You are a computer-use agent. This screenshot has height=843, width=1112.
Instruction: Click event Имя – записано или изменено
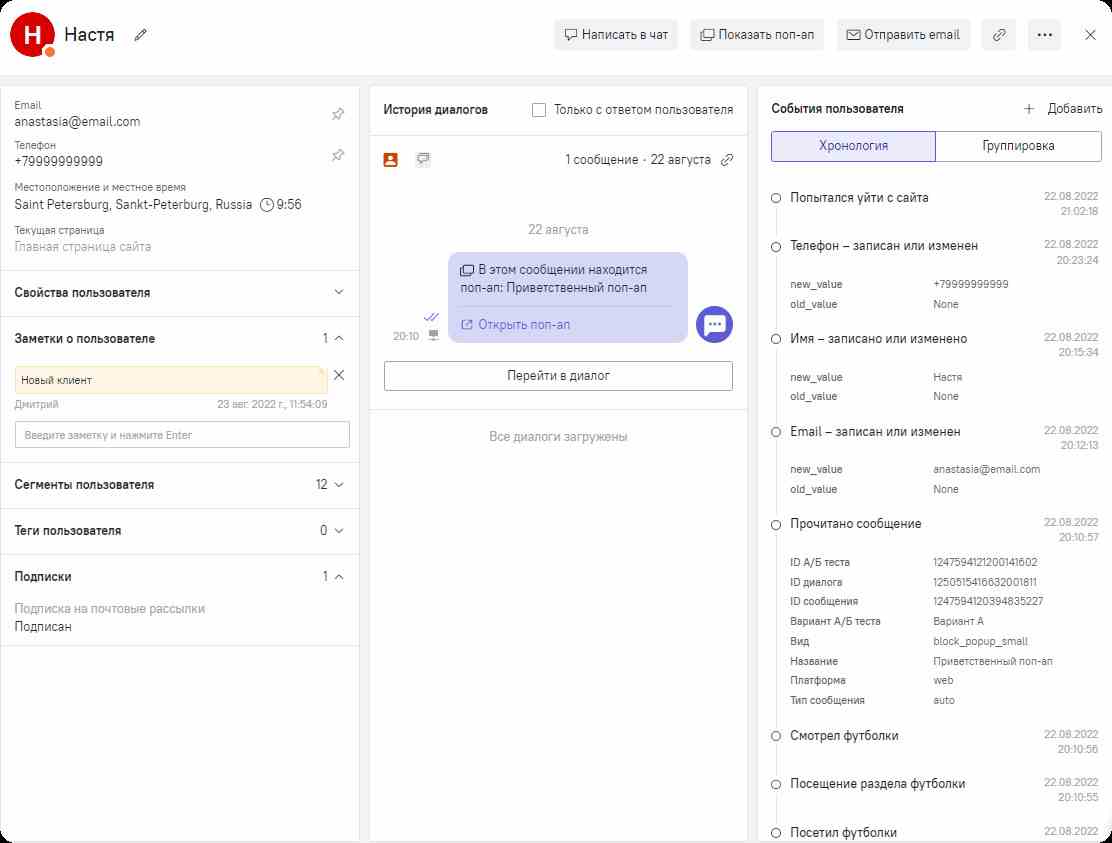(x=879, y=339)
